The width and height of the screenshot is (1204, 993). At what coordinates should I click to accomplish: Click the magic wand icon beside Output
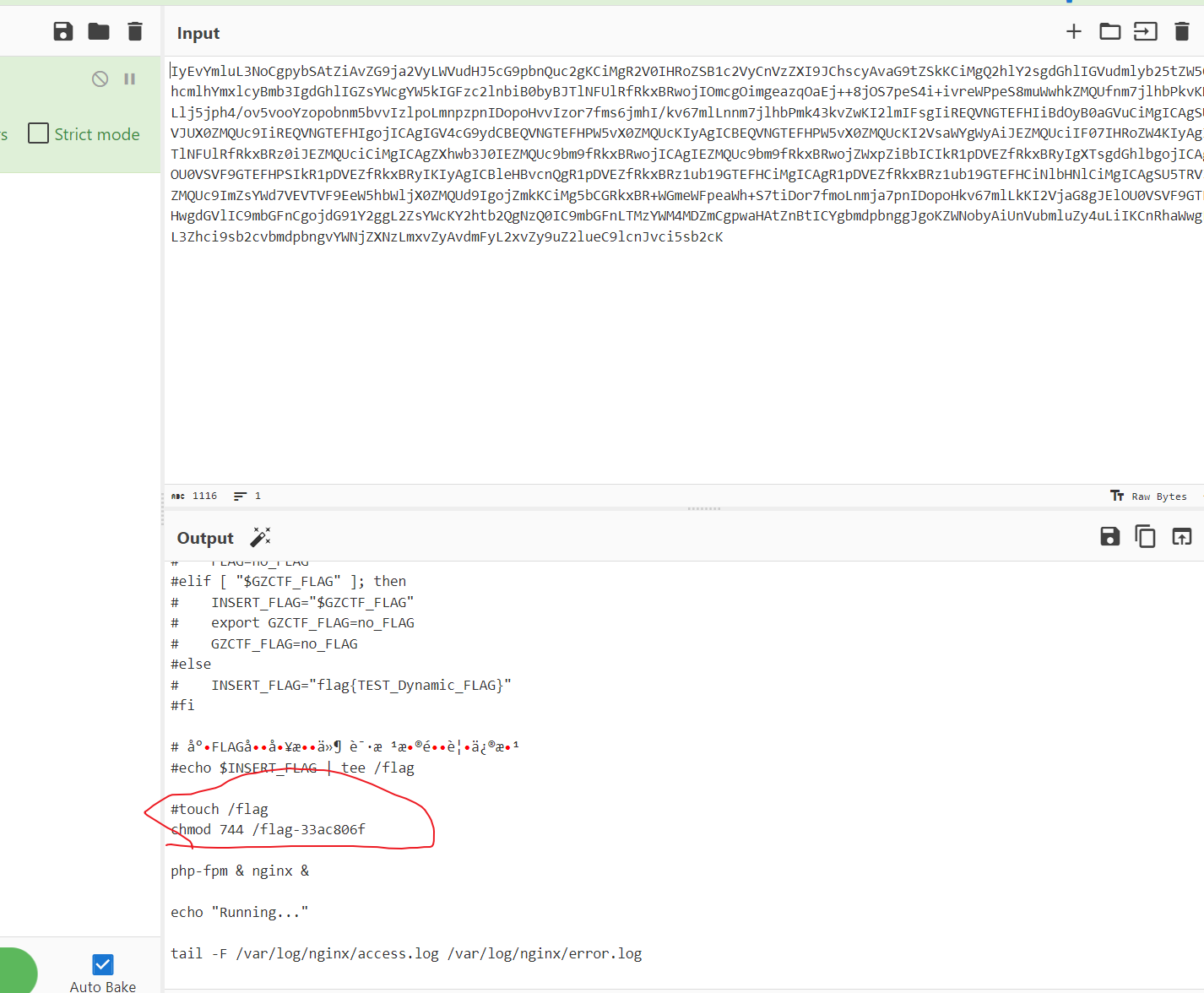260,537
